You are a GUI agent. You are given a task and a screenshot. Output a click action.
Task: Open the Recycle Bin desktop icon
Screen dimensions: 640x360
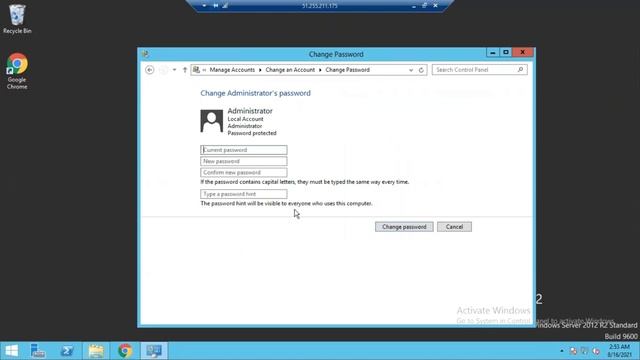pyautogui.click(x=17, y=19)
